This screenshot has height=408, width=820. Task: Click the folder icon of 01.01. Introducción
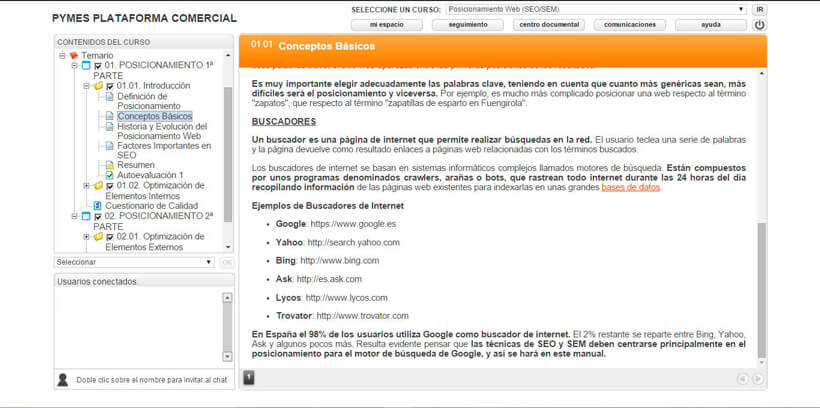[98, 86]
